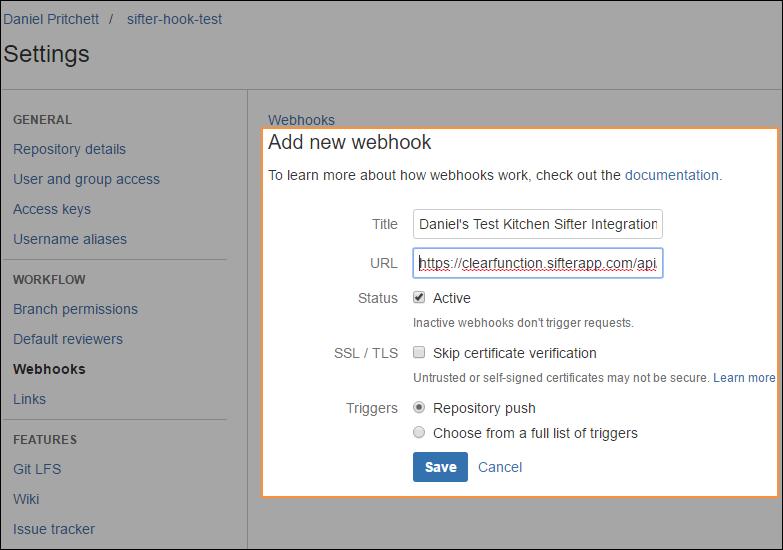This screenshot has width=783, height=550.
Task: Open Links settings page
Action: [x=29, y=399]
